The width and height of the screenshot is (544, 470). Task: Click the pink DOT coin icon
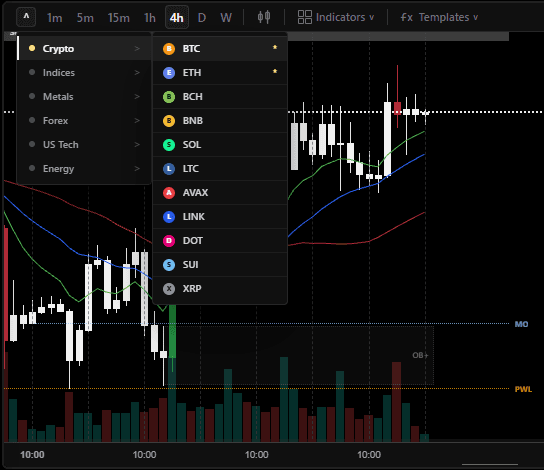coord(169,241)
